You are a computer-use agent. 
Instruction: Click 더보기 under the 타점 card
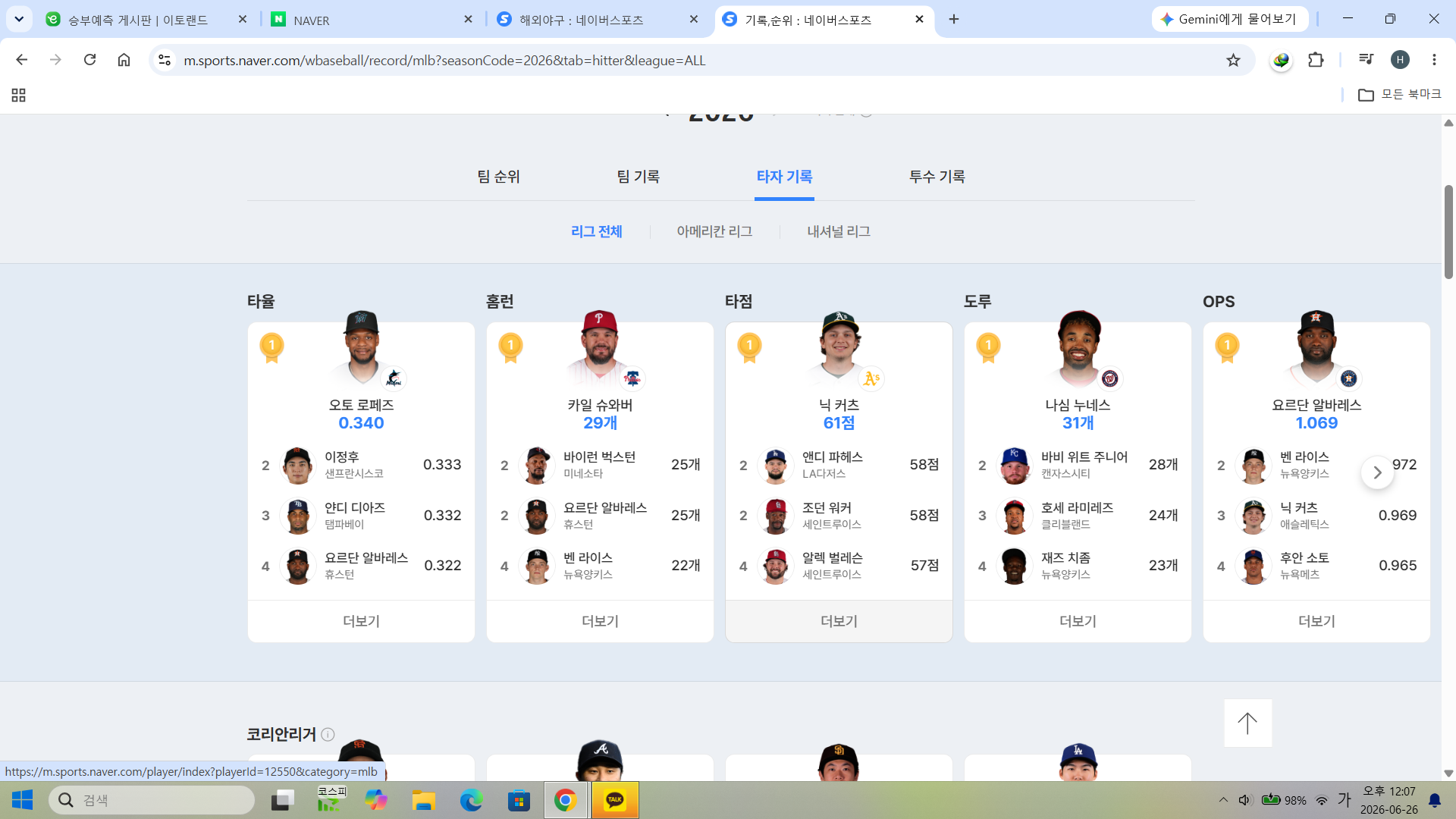coord(839,621)
